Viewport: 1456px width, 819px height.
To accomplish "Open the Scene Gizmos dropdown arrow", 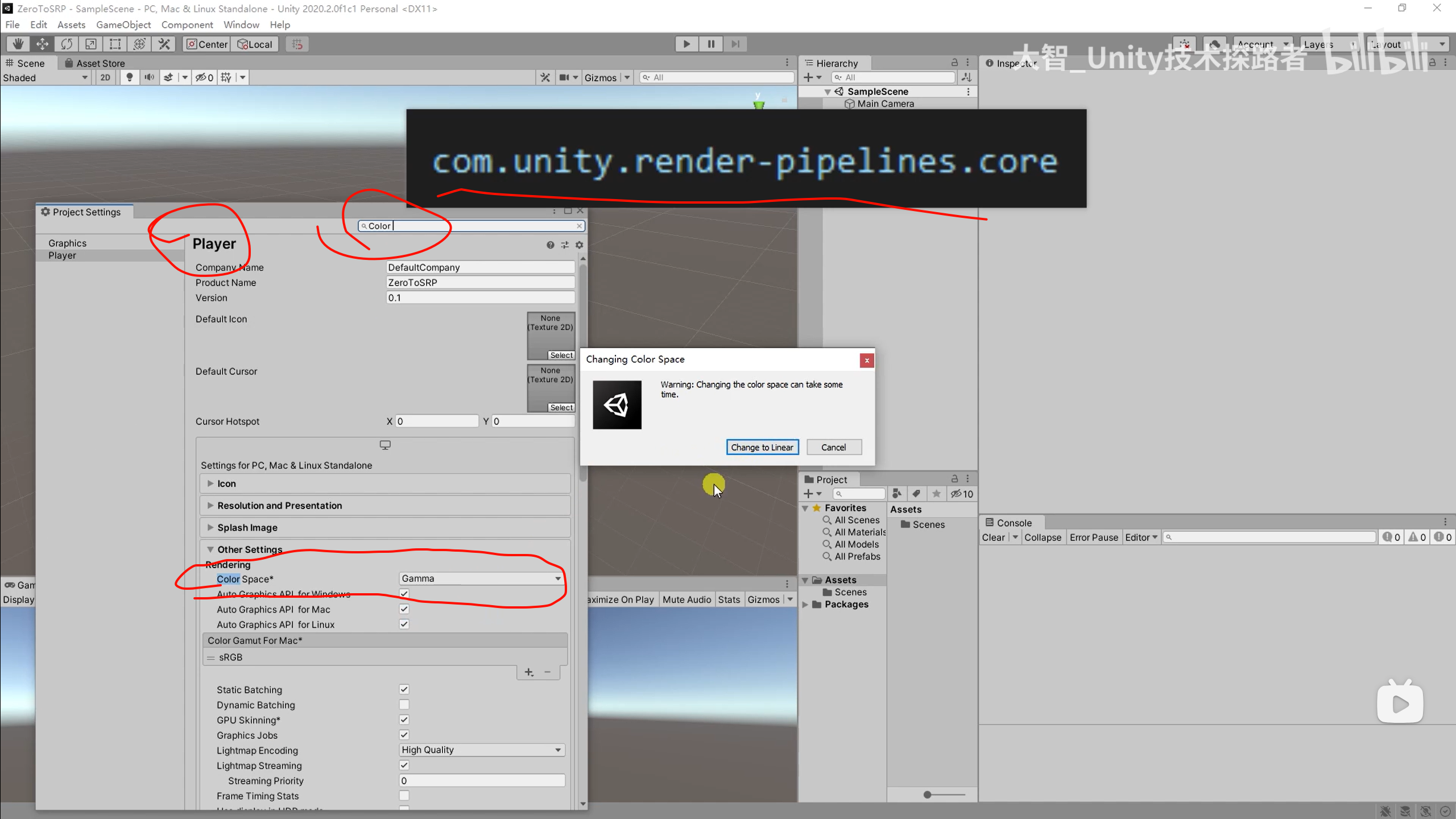I will coord(627,77).
